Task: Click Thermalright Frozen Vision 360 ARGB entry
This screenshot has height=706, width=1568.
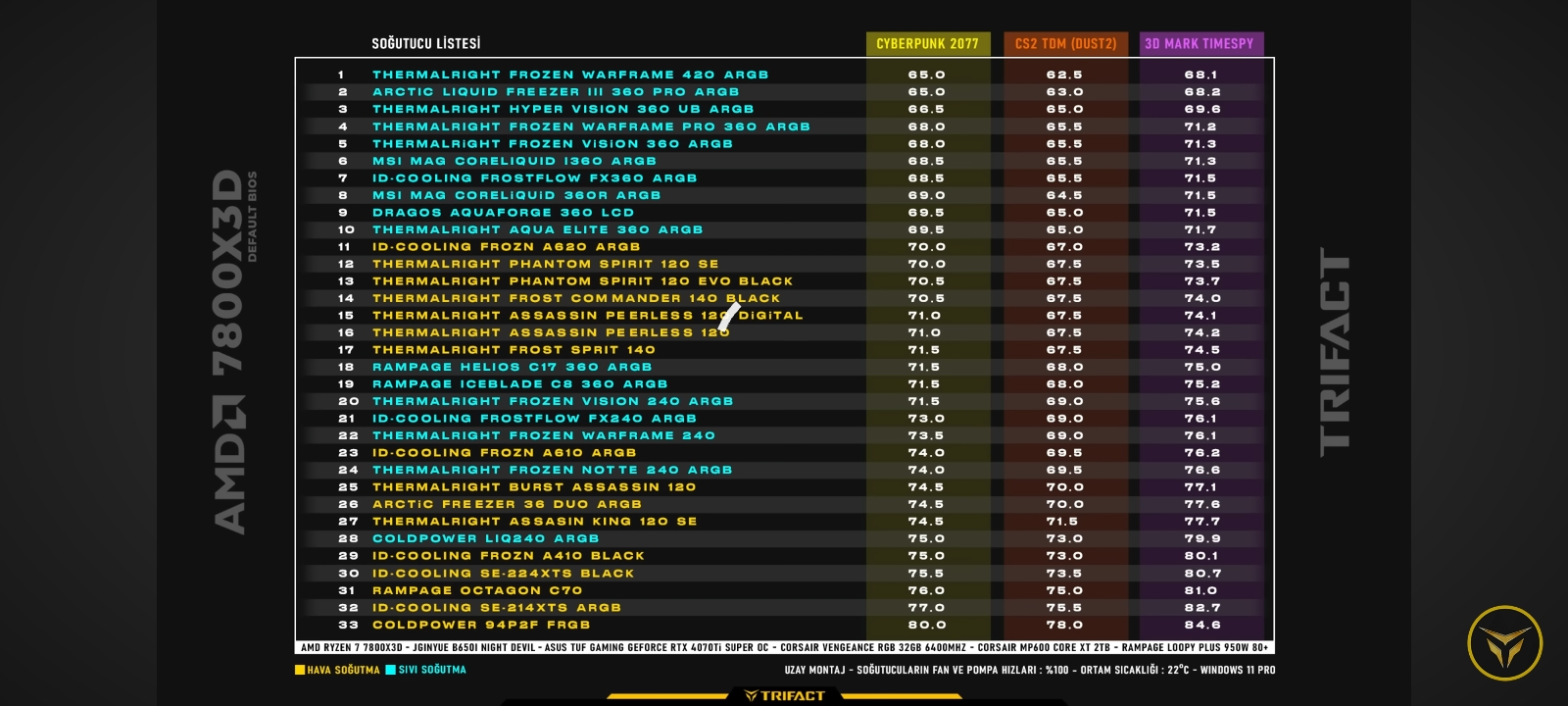Action: 553,144
